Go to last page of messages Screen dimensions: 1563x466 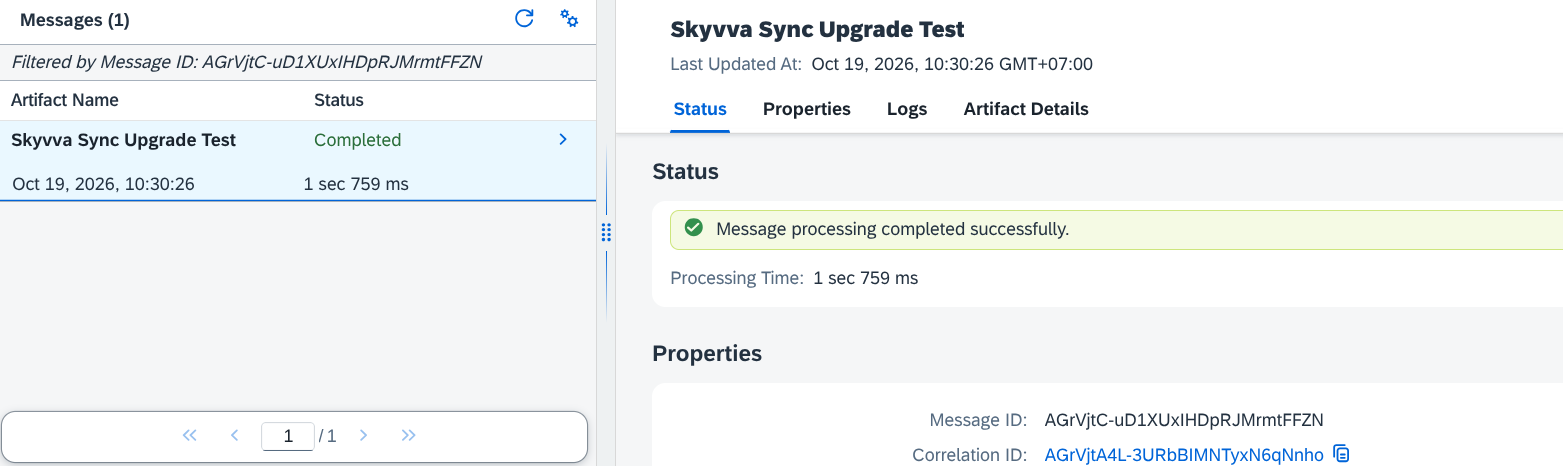tap(408, 436)
